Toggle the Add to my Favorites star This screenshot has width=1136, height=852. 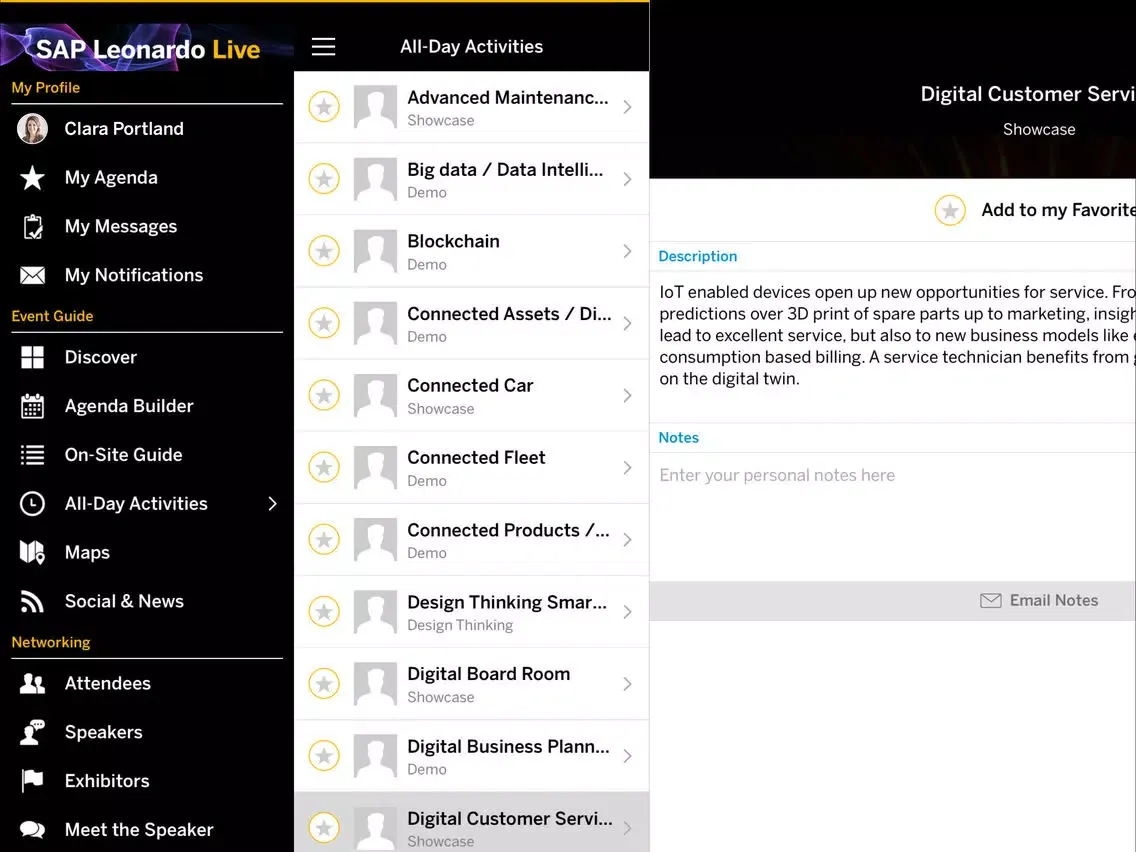click(950, 210)
